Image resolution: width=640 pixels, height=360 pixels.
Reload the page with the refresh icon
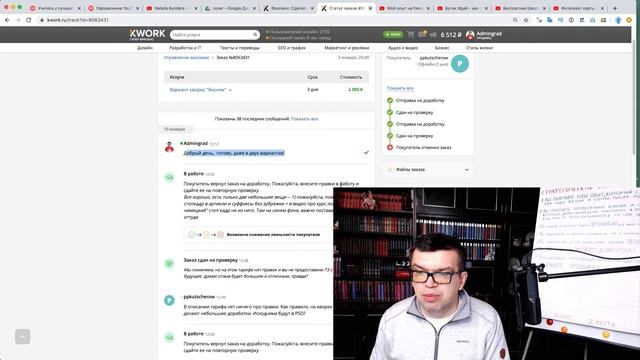tap(29, 20)
